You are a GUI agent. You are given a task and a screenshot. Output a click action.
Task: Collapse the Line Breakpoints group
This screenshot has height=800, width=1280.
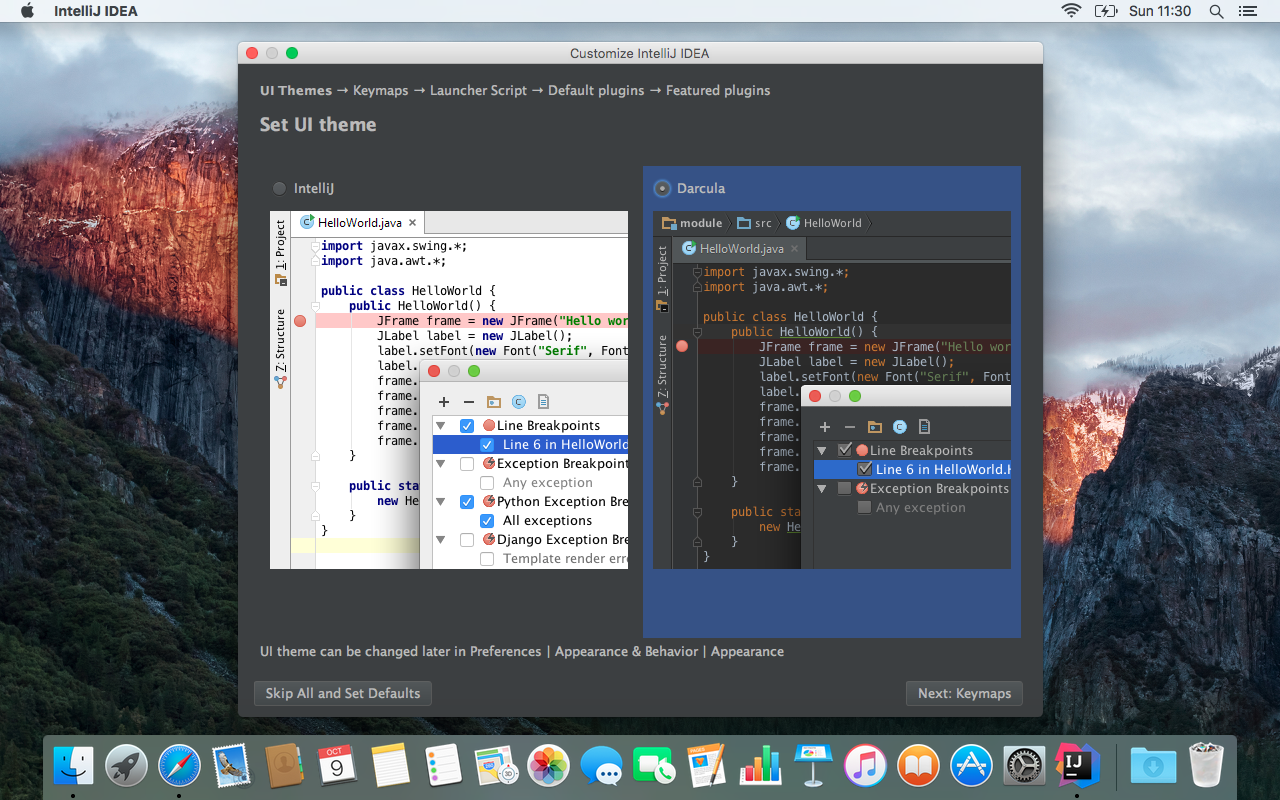click(x=440, y=424)
